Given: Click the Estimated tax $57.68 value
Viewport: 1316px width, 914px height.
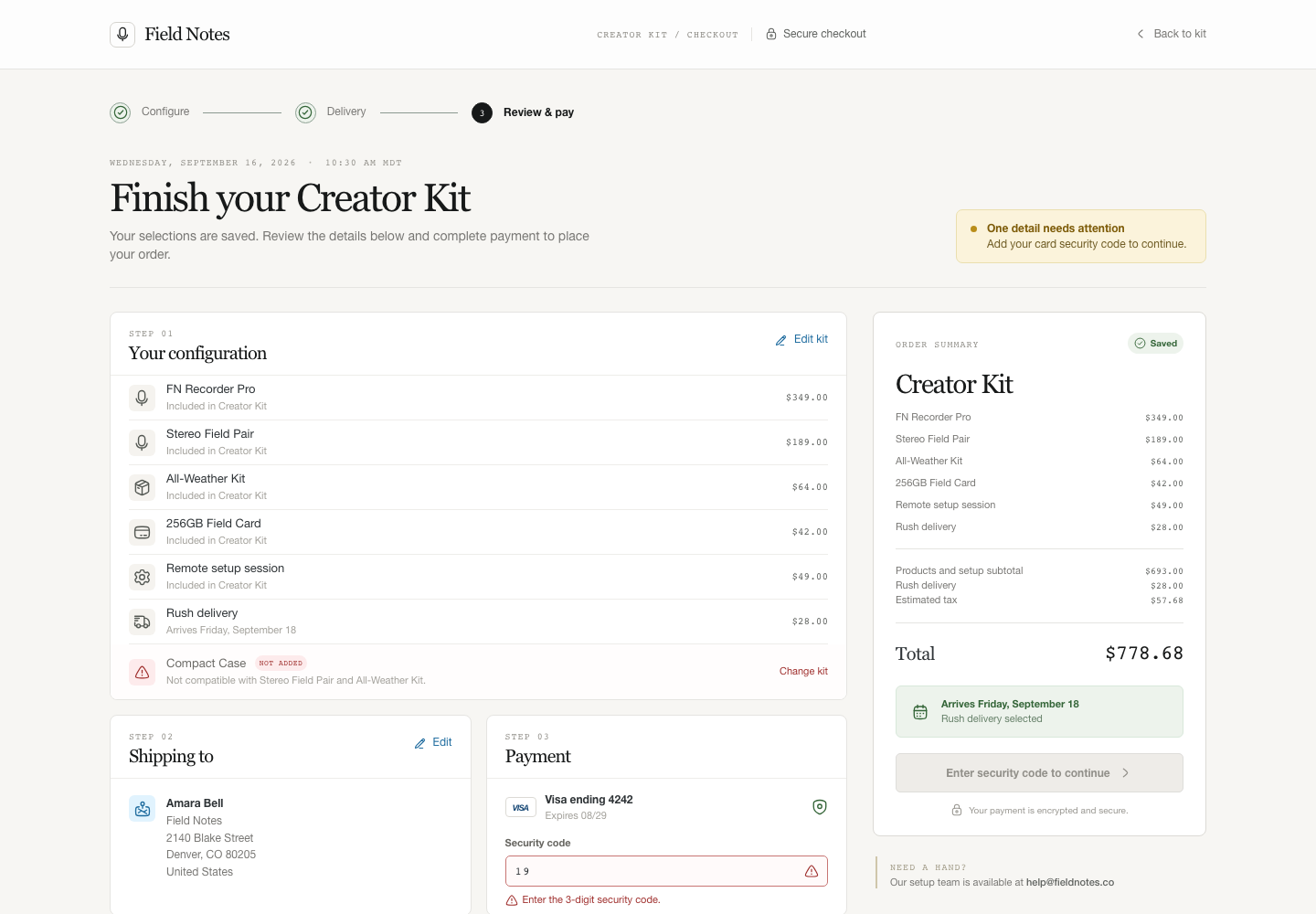Looking at the screenshot, I should (1167, 600).
